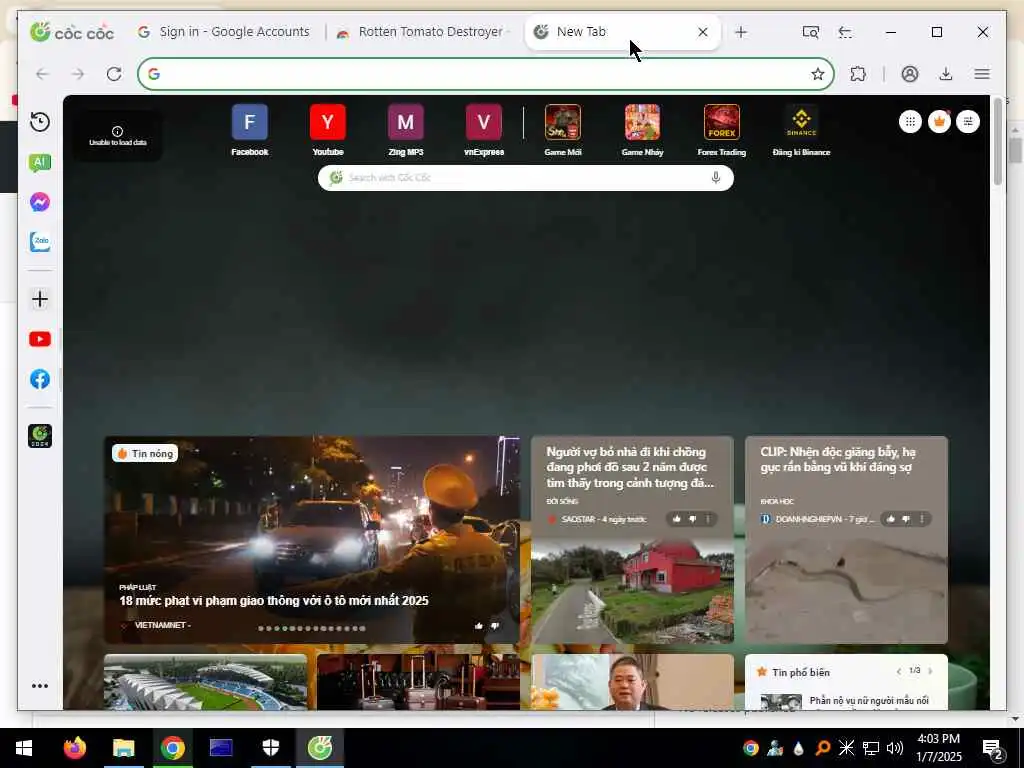Open sidebar more options (three dots)
This screenshot has height=768, width=1024.
click(40, 686)
